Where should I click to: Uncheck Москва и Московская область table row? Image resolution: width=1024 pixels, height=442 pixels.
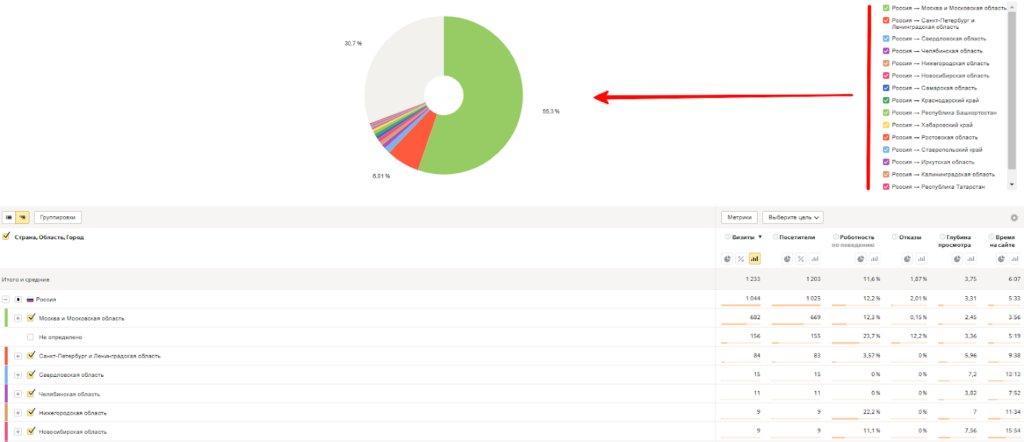click(31, 318)
